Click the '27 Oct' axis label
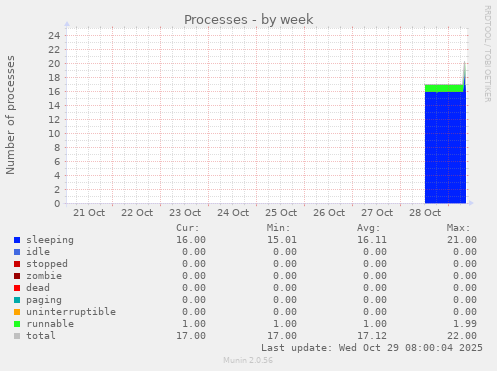The width and height of the screenshot is (497, 371). tap(377, 213)
